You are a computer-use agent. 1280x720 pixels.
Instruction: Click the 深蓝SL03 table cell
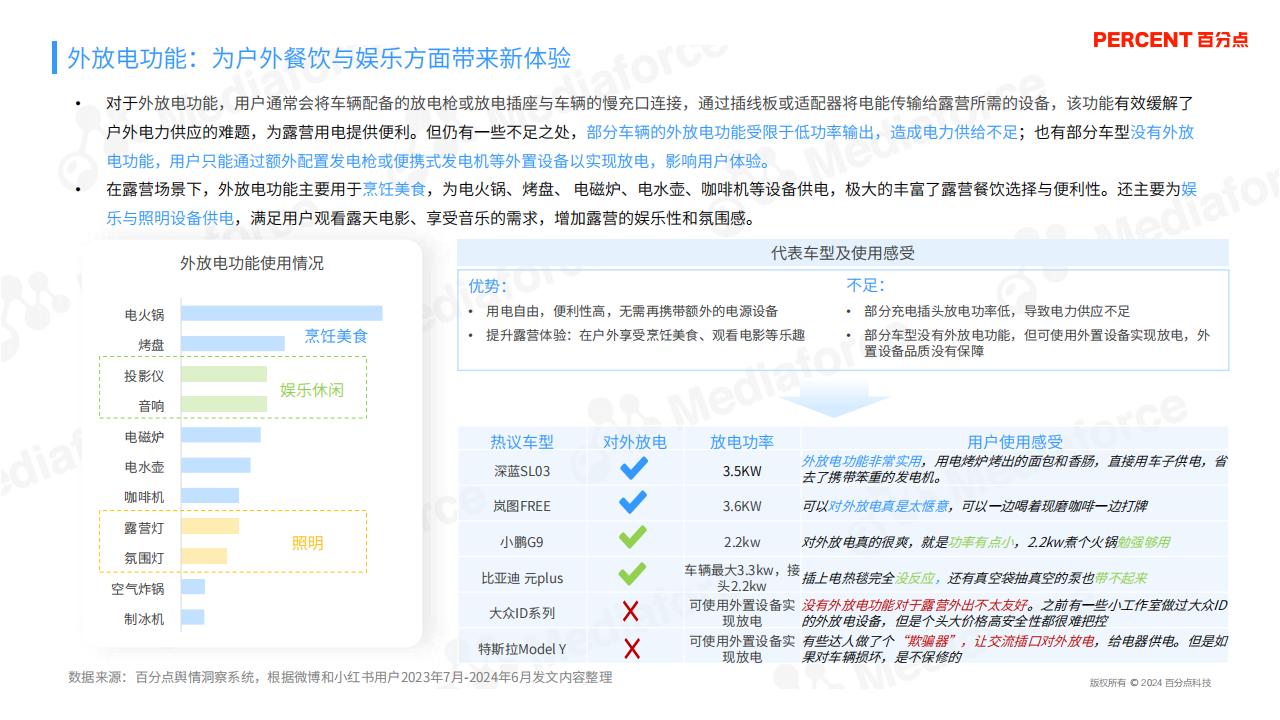coord(521,470)
